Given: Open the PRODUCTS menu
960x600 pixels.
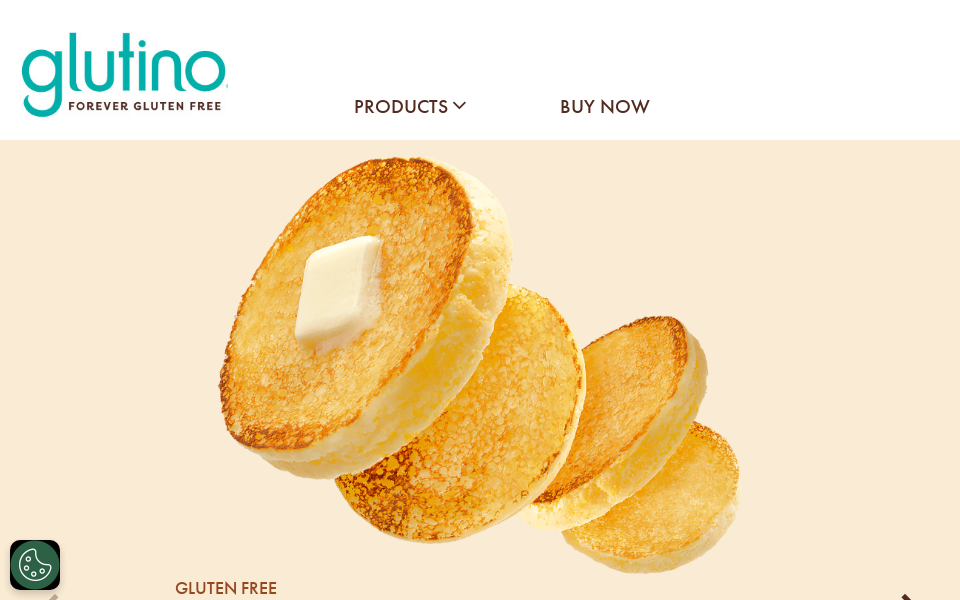Looking at the screenshot, I should (410, 107).
